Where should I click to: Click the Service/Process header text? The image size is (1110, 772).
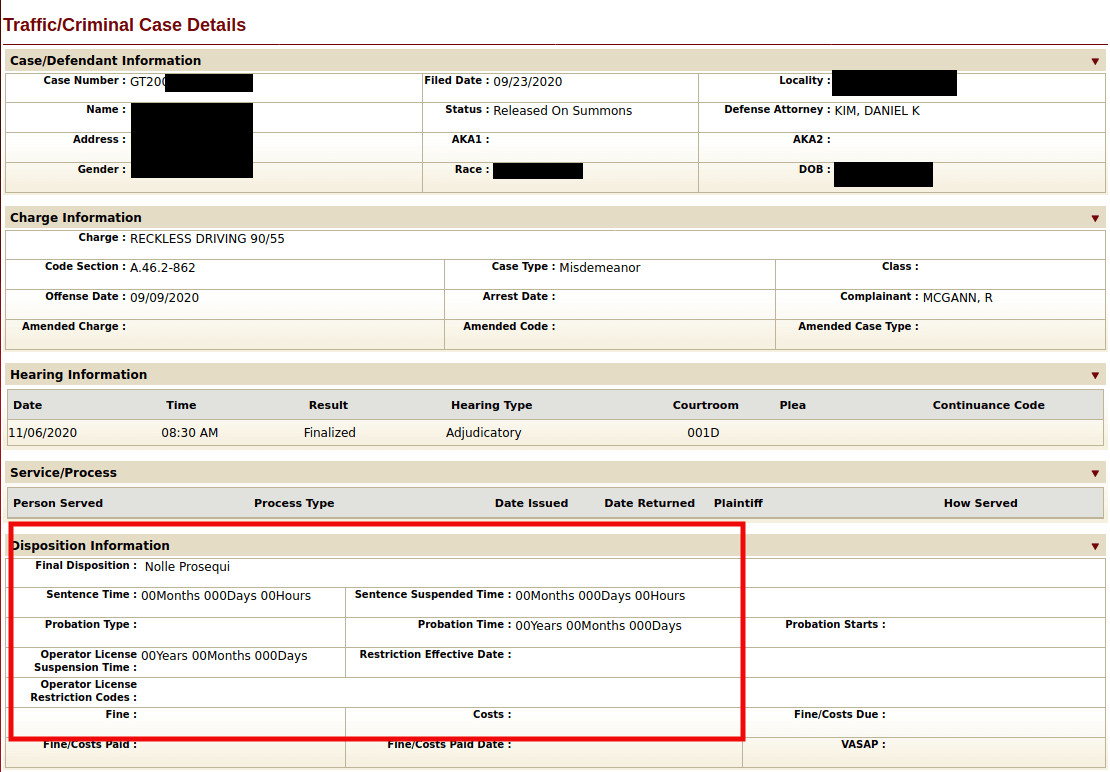[64, 473]
